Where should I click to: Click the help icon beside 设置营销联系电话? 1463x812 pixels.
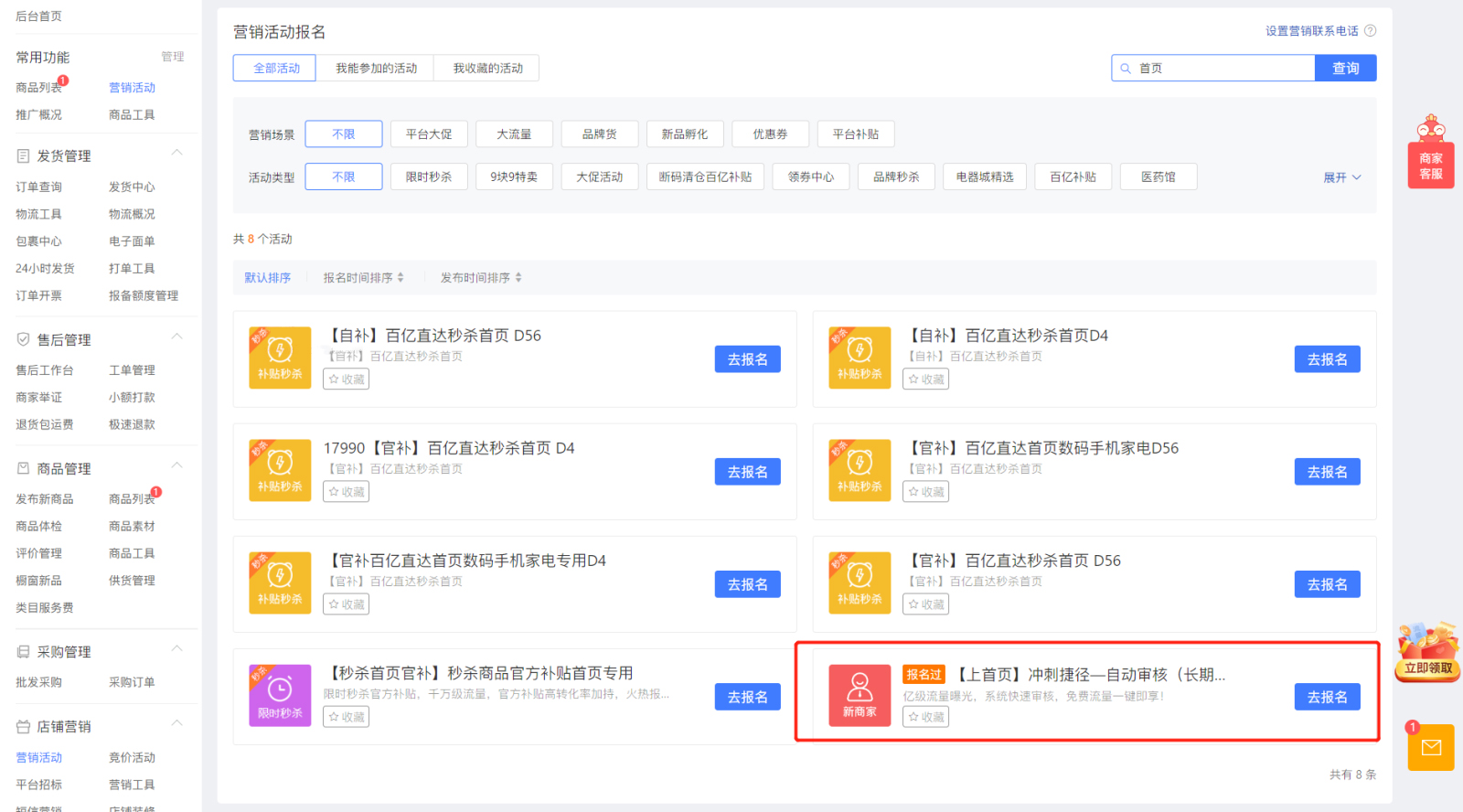pyautogui.click(x=1370, y=31)
